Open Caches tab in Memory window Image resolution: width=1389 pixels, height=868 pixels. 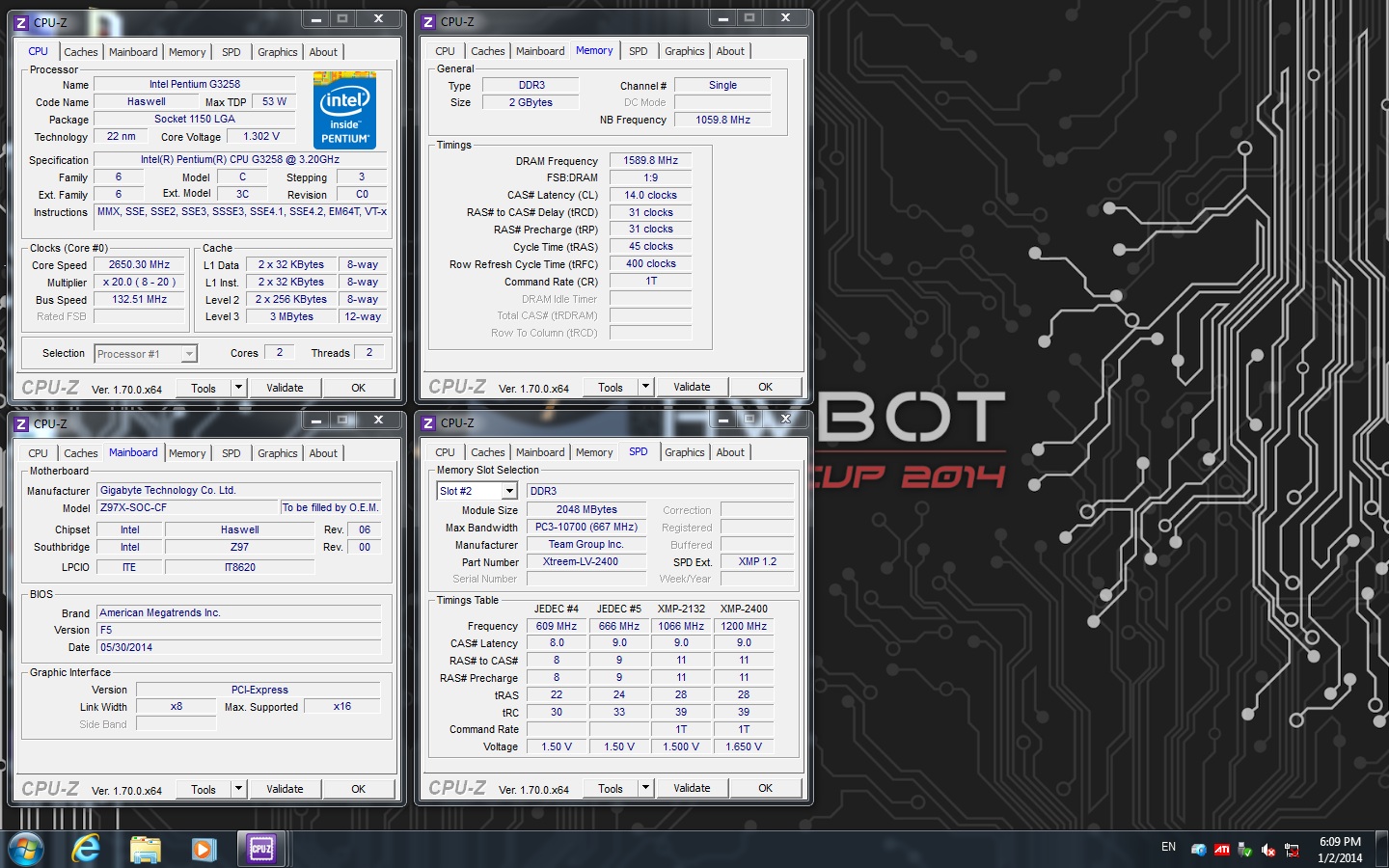488,51
